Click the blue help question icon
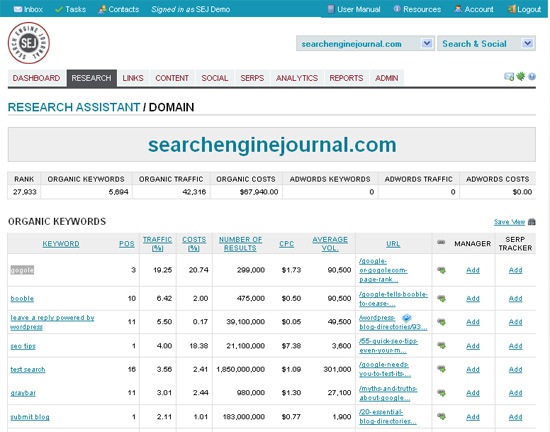The width and height of the screenshot is (550, 432). click(532, 76)
